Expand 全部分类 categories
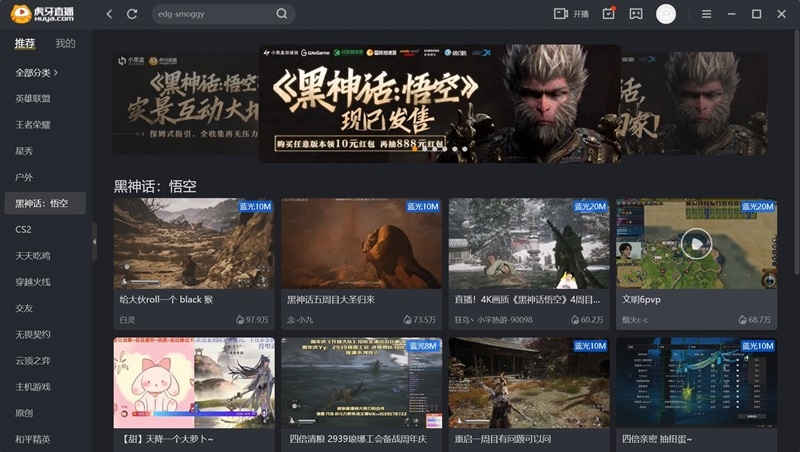This screenshot has width=800, height=452. pyautogui.click(x=36, y=72)
